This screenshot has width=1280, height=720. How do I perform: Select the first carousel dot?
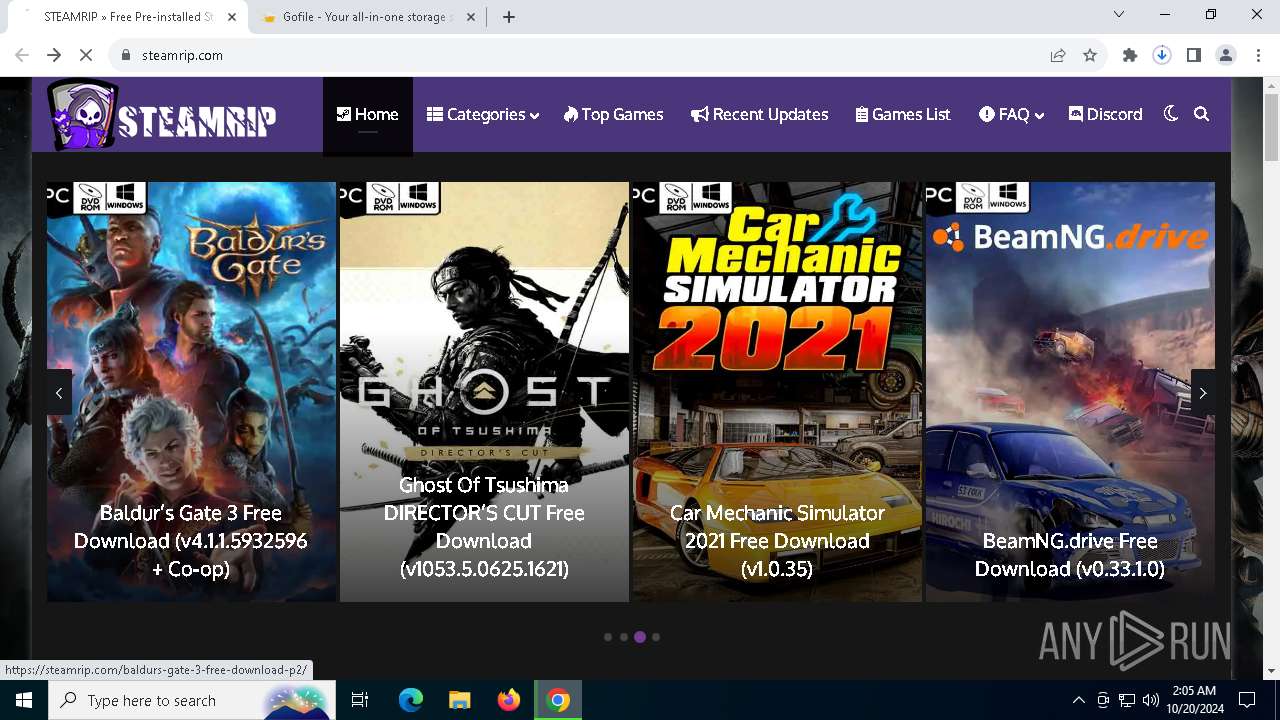(608, 637)
